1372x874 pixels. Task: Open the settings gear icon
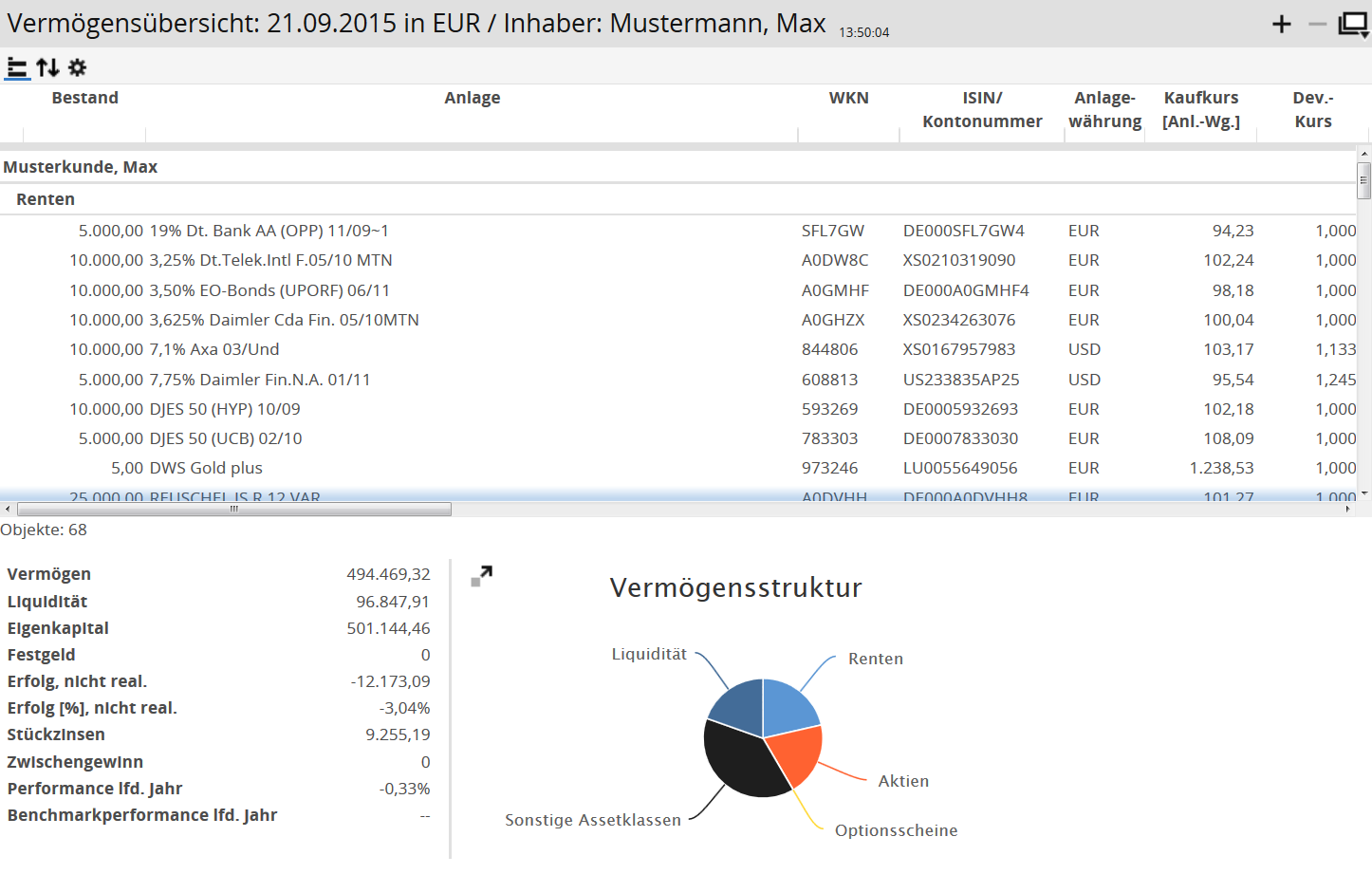click(x=78, y=67)
